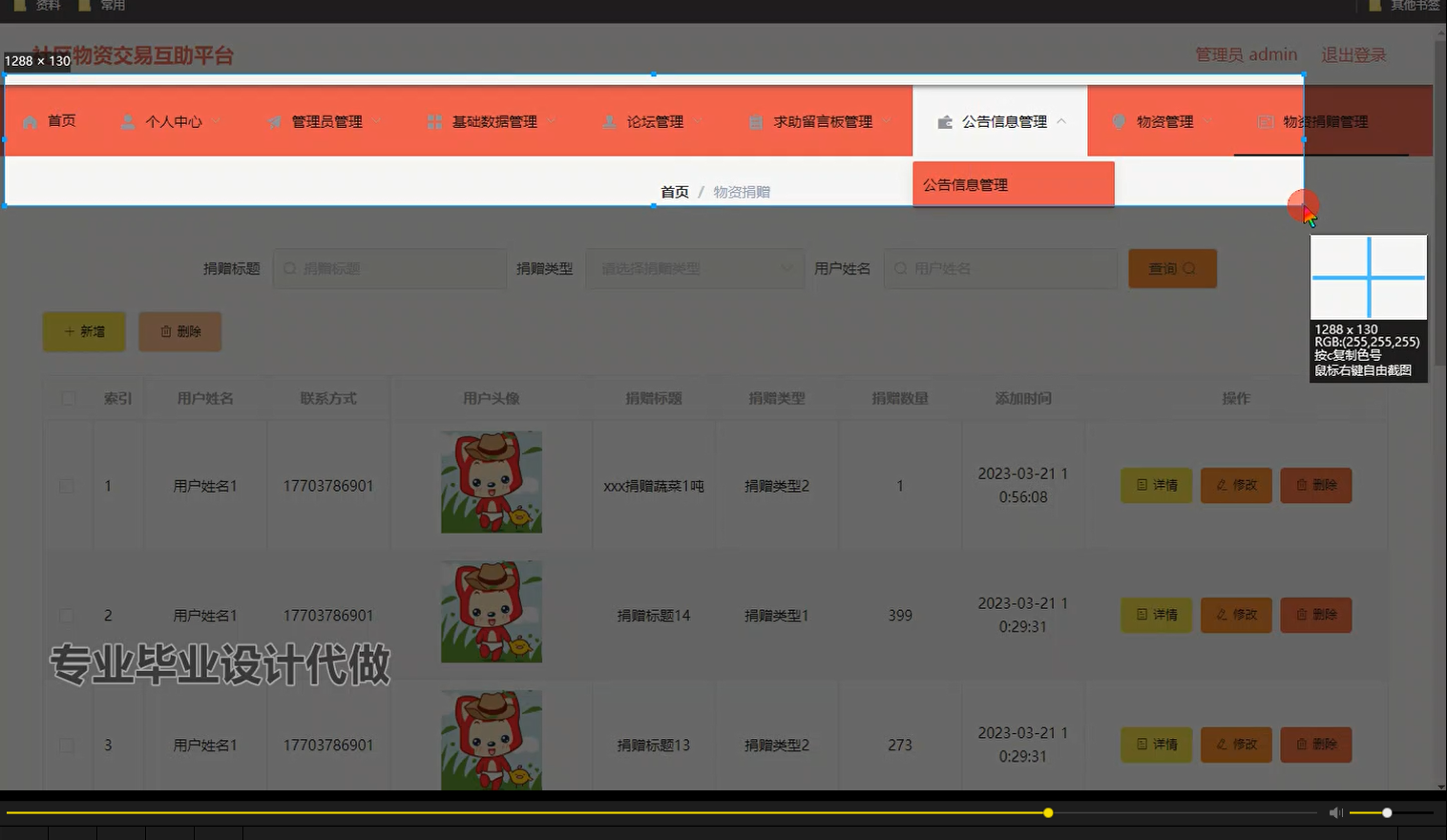The height and width of the screenshot is (840, 1447).
Task: Click row 1 user avatar thumbnail
Action: 492,481
